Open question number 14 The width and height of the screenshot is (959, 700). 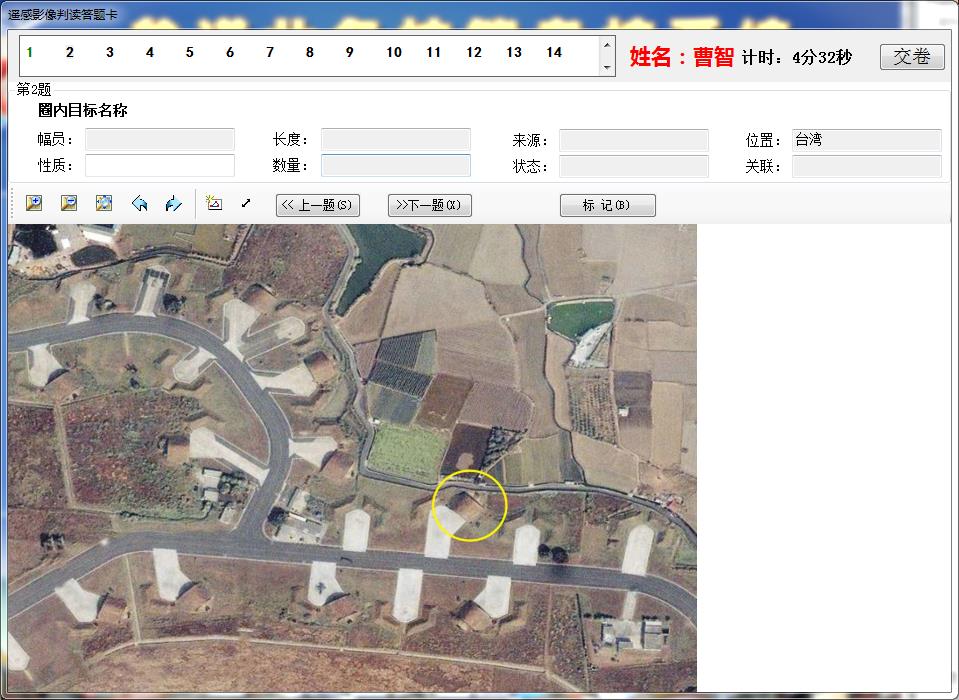tap(554, 53)
